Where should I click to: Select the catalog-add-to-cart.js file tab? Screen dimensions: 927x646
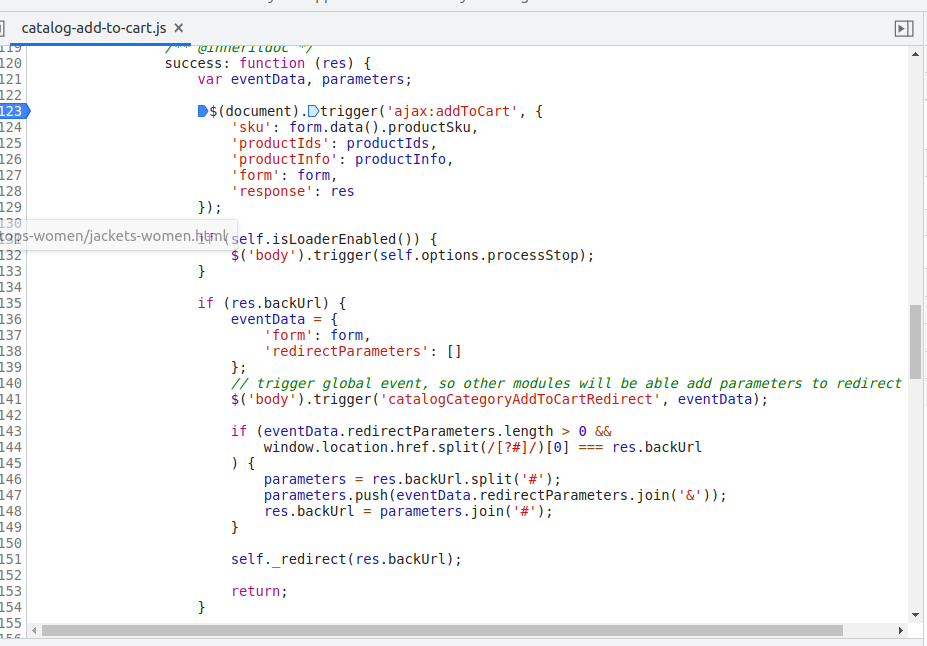(x=94, y=29)
